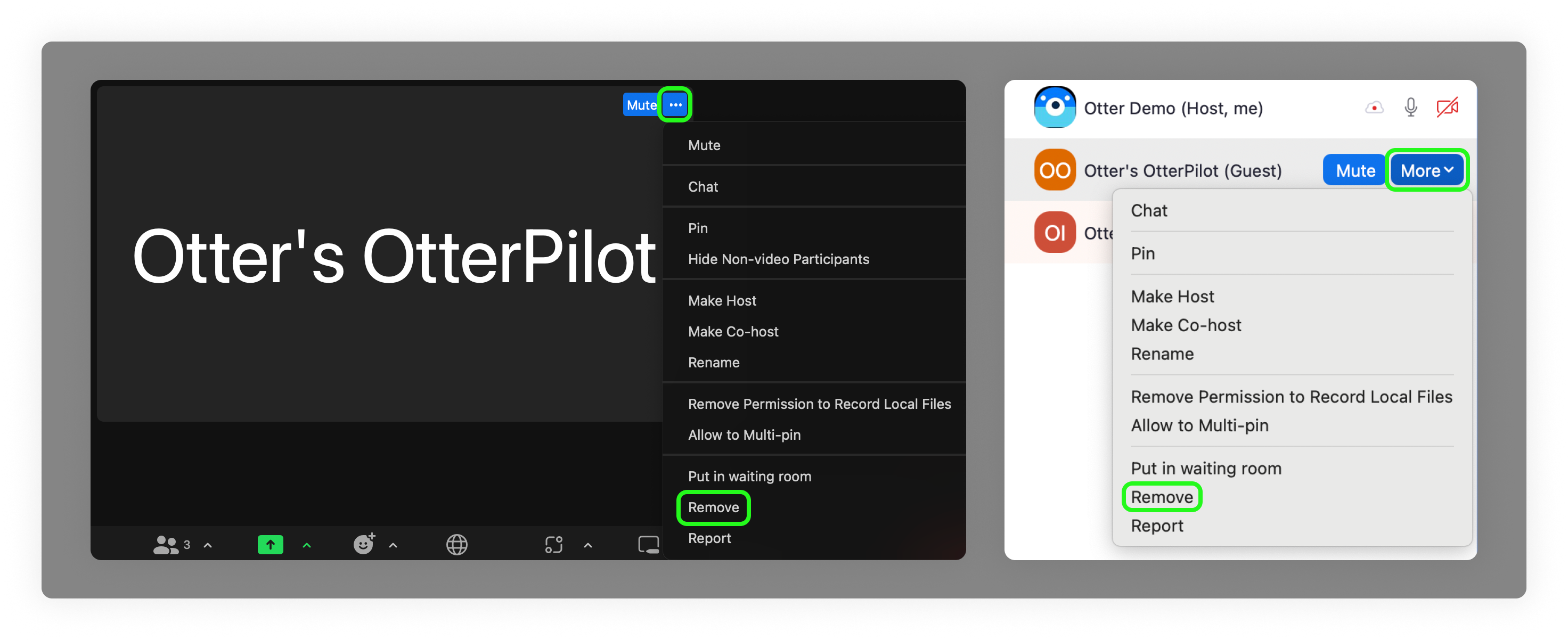This screenshot has height=640, width=1568.
Task: Click the globe icon in meeting toolbar
Action: click(456, 545)
